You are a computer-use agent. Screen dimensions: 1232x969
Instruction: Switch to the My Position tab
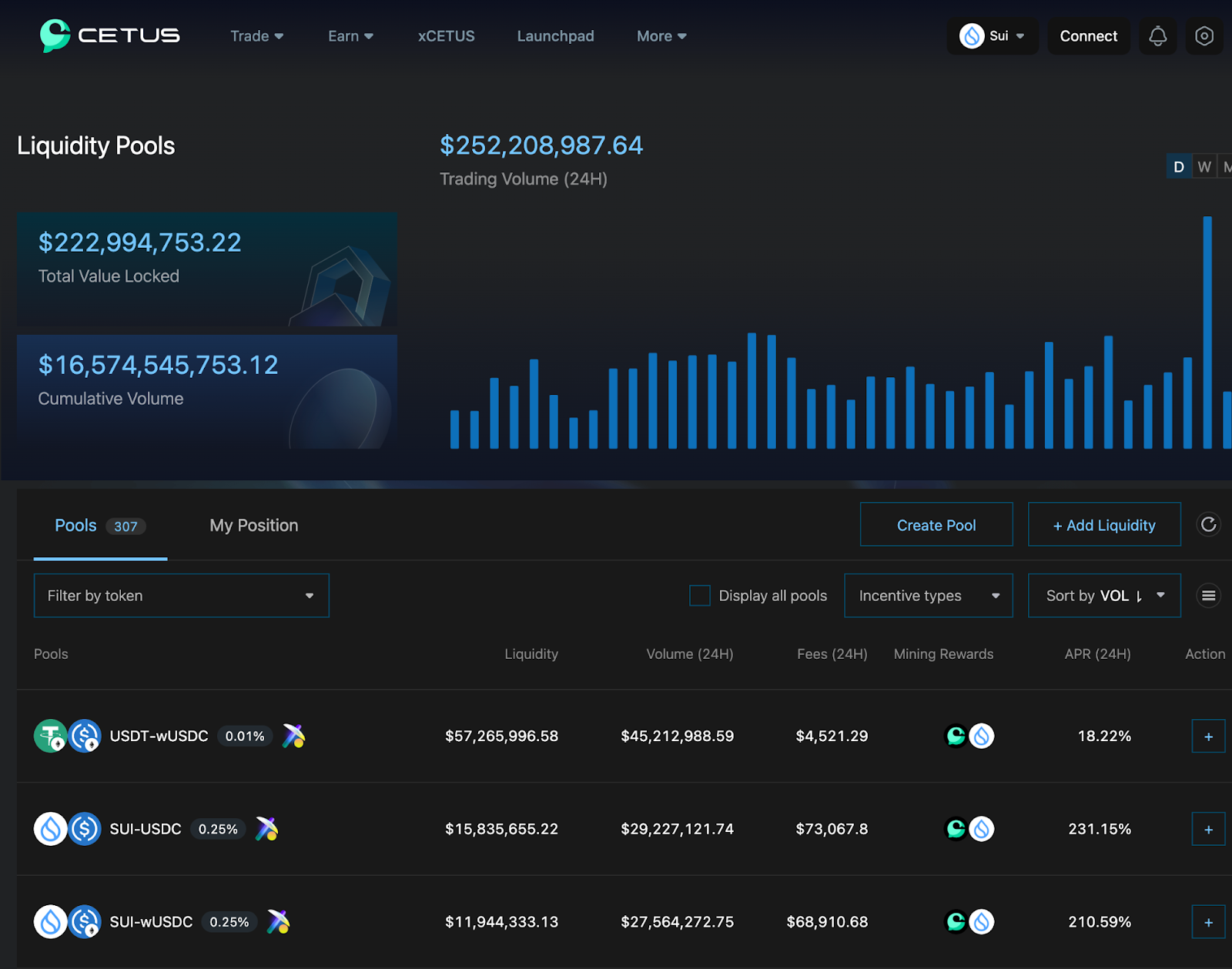(x=253, y=526)
